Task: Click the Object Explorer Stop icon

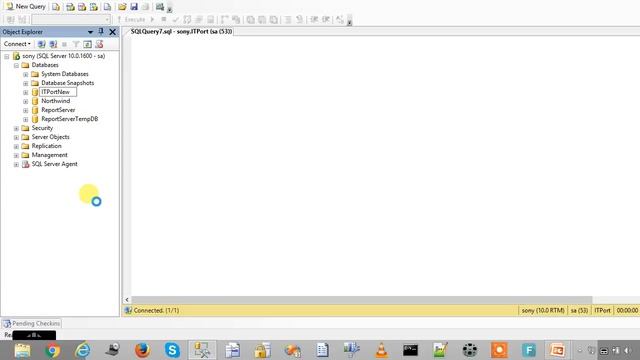Action: click(64, 44)
